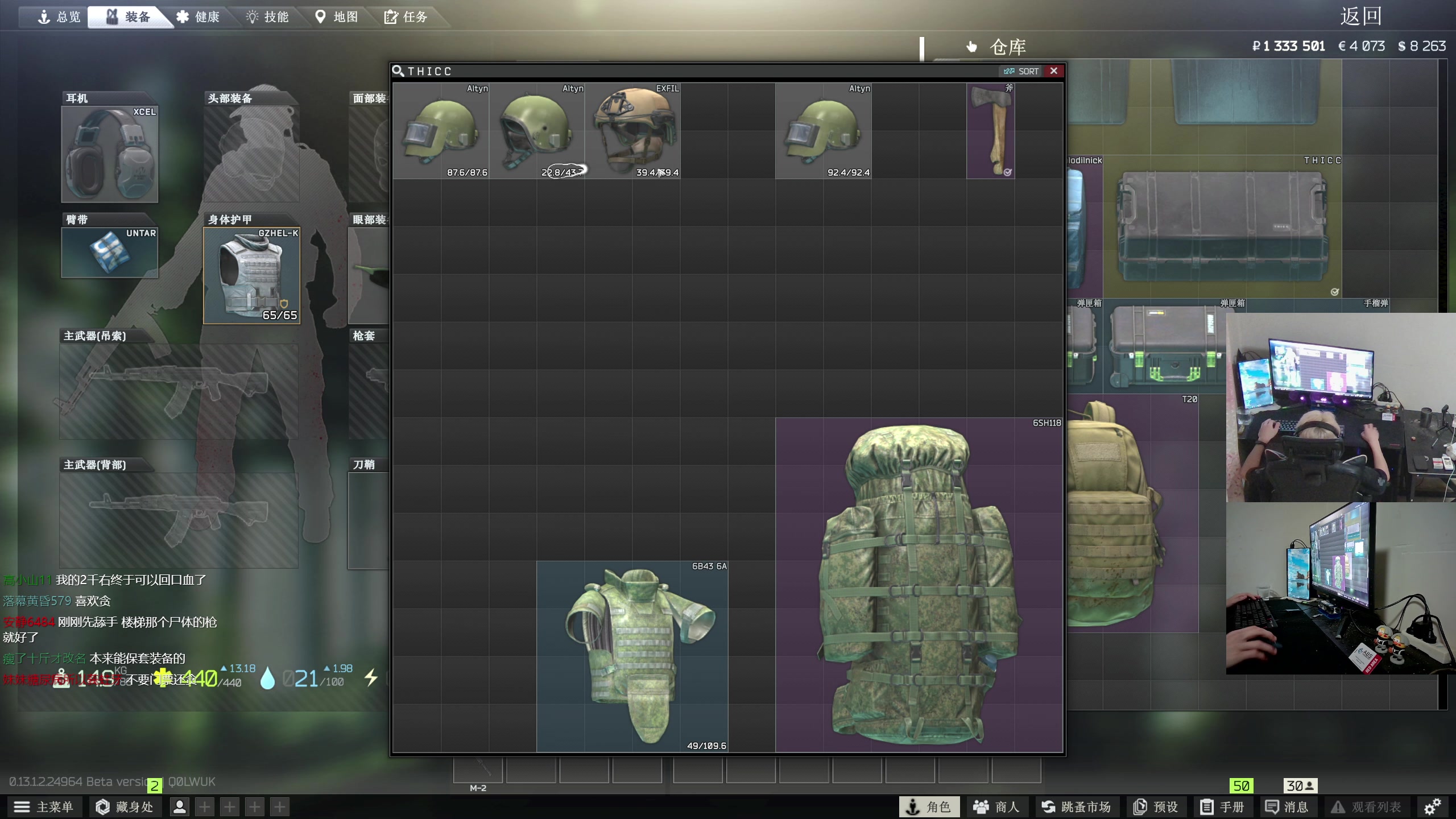Open the 角色 character screen

(x=929, y=806)
